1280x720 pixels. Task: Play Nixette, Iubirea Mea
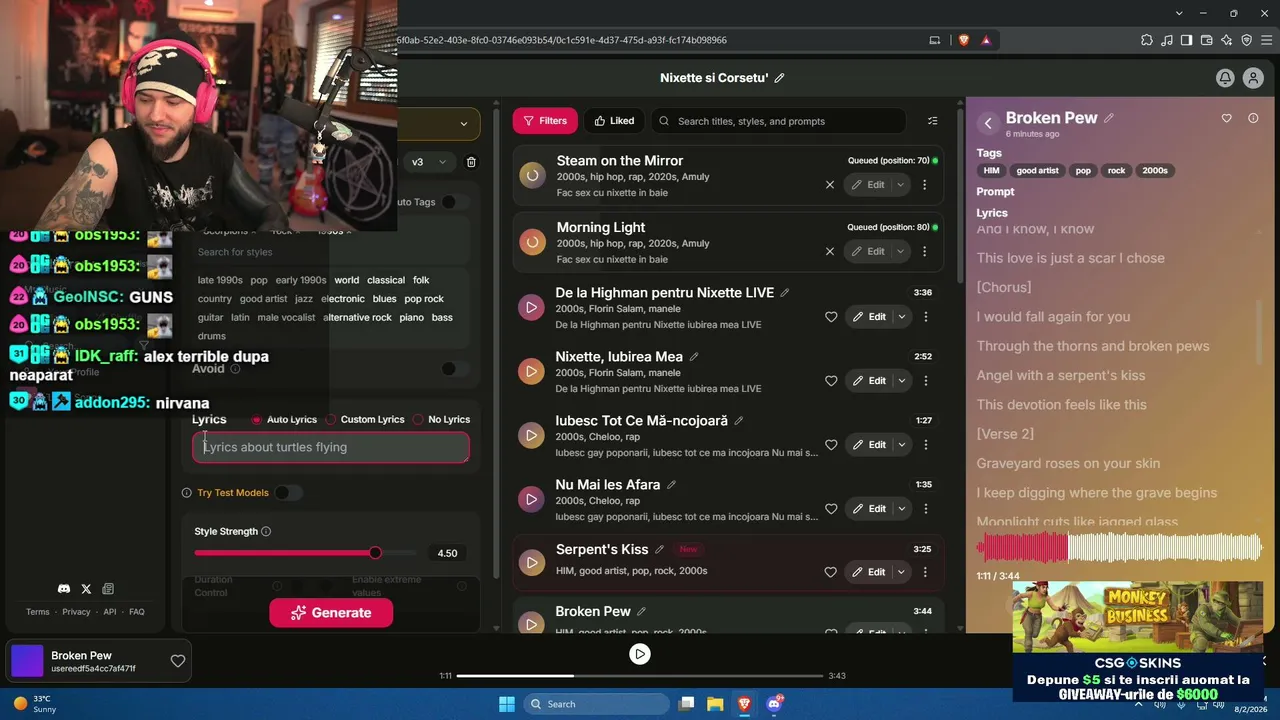click(531, 371)
